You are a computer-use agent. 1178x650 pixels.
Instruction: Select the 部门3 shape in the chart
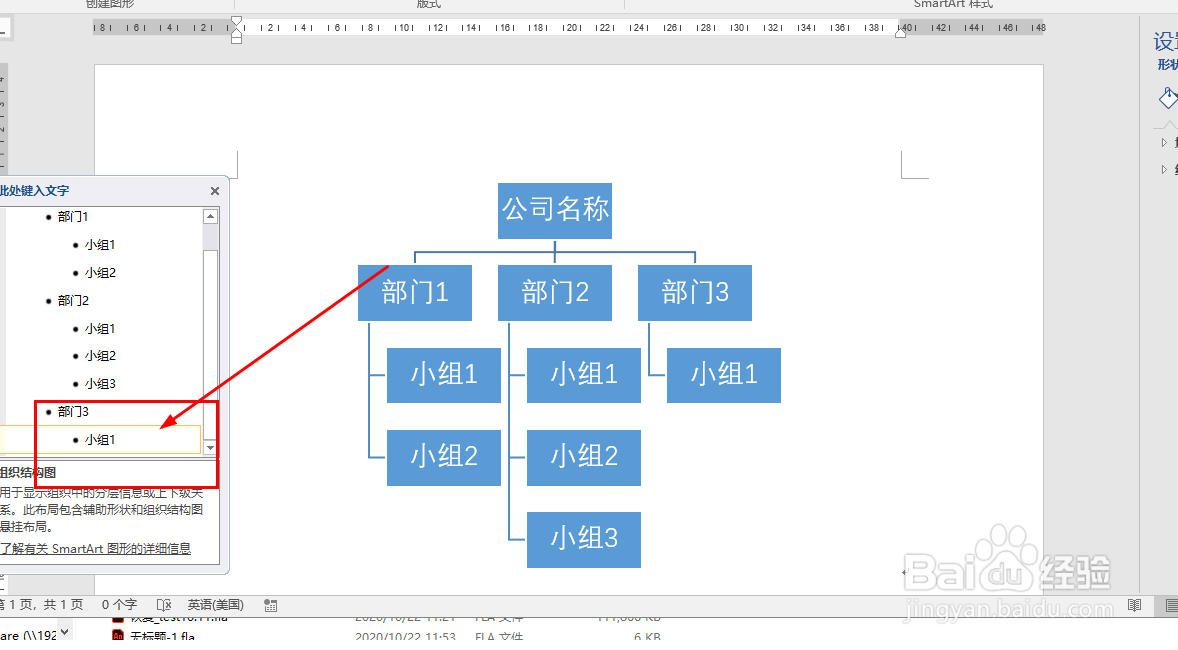pyautogui.click(x=695, y=292)
